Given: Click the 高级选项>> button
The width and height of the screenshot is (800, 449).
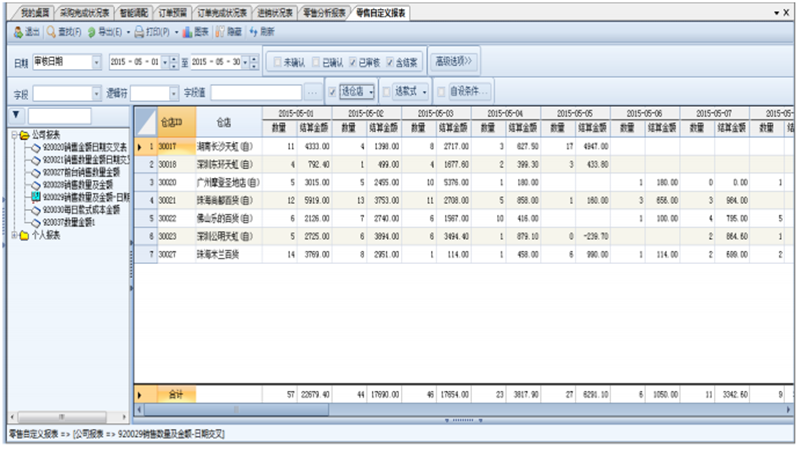Looking at the screenshot, I should [x=457, y=62].
